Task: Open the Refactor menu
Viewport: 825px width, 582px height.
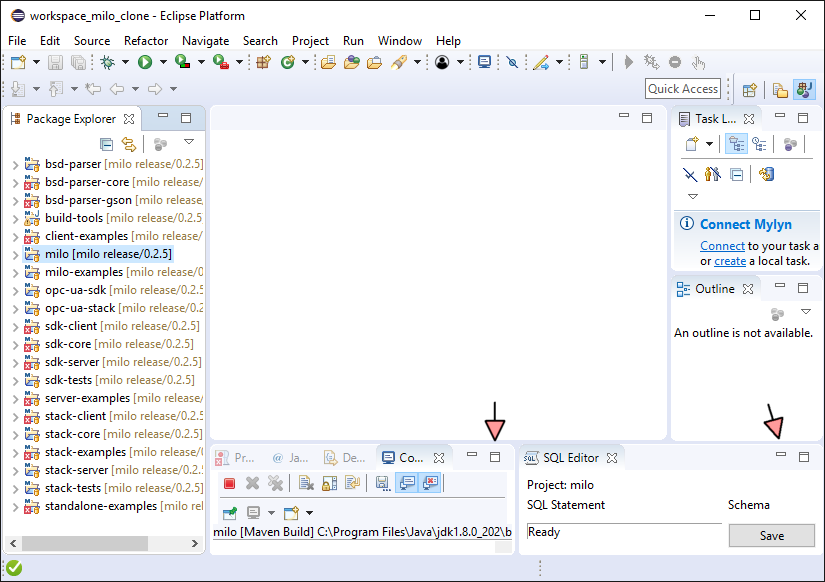Action: pos(146,40)
